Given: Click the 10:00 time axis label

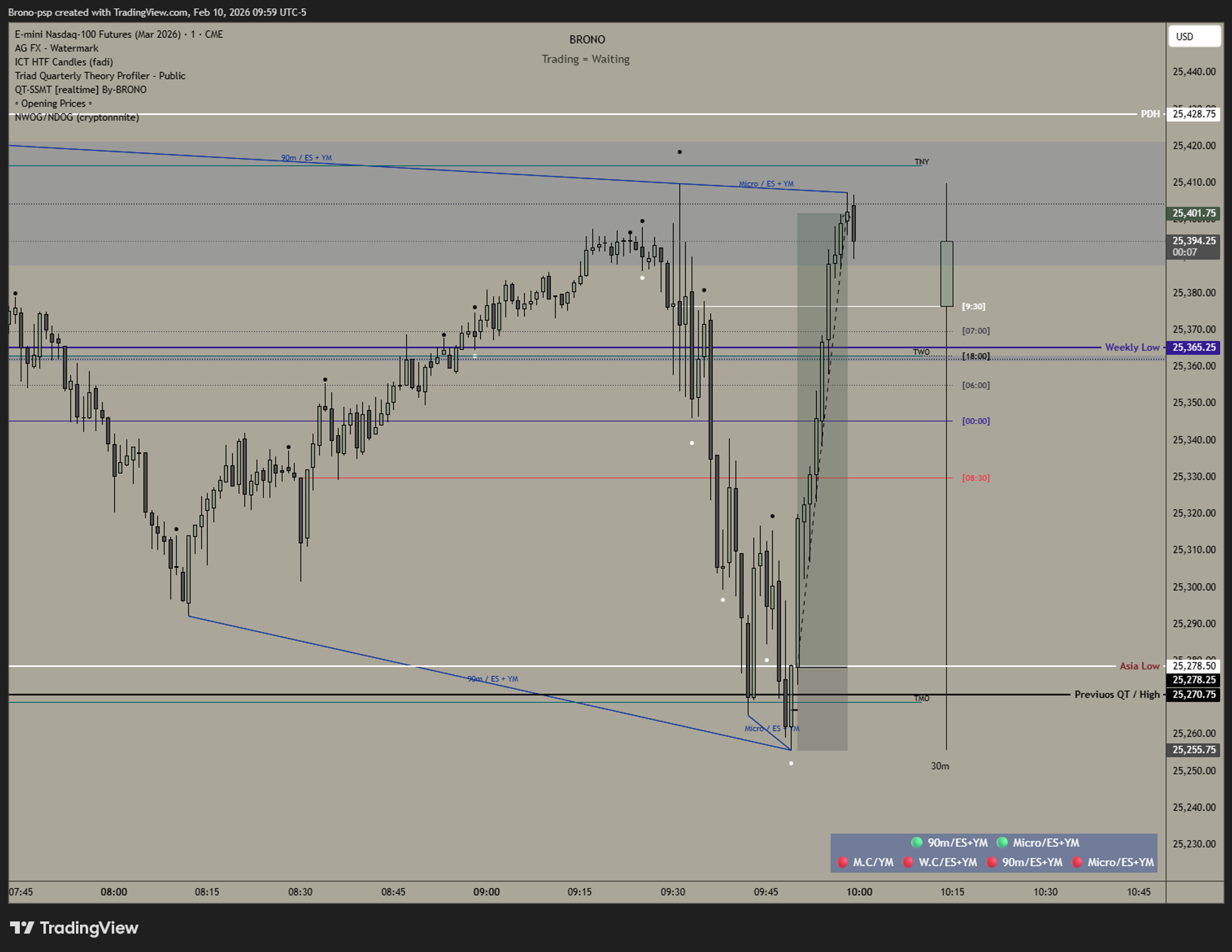Looking at the screenshot, I should pyautogui.click(x=859, y=892).
